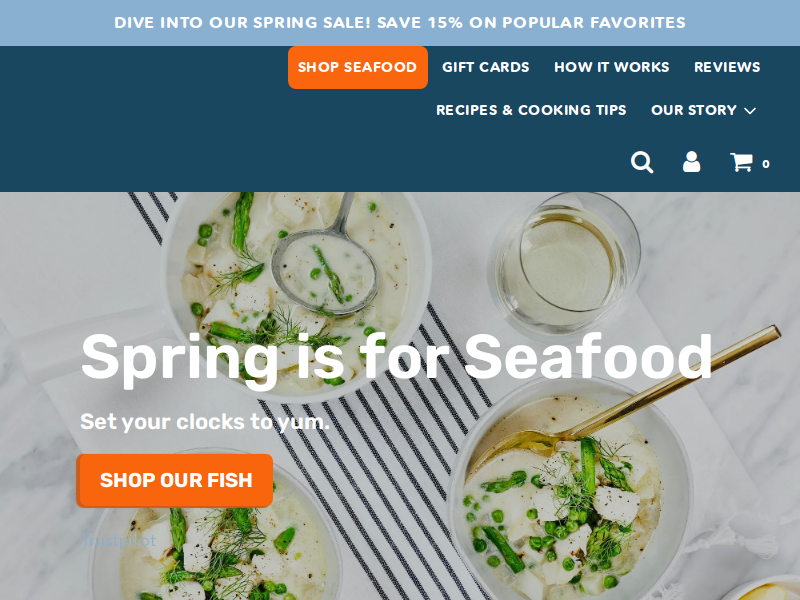Click the Shop Our Fish button

(x=175, y=481)
